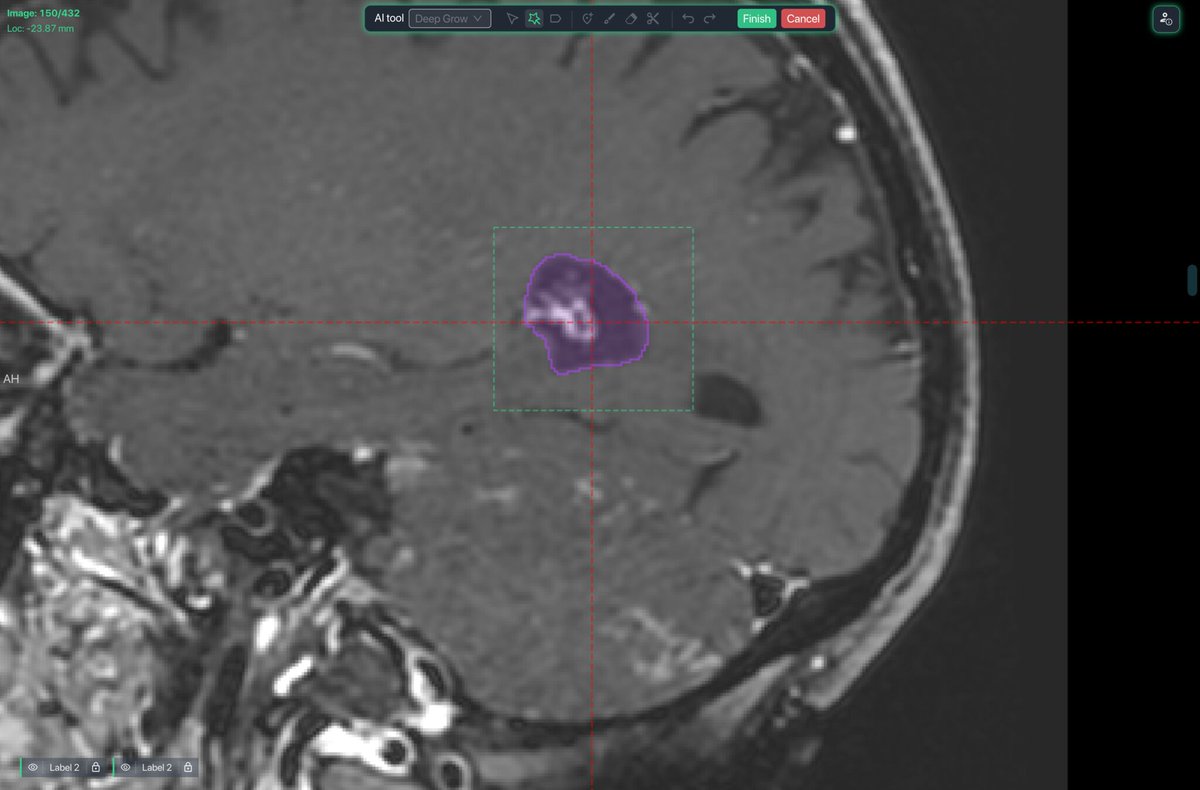Hide the left Label 2 via eye icon
The height and width of the screenshot is (790, 1200).
click(33, 768)
